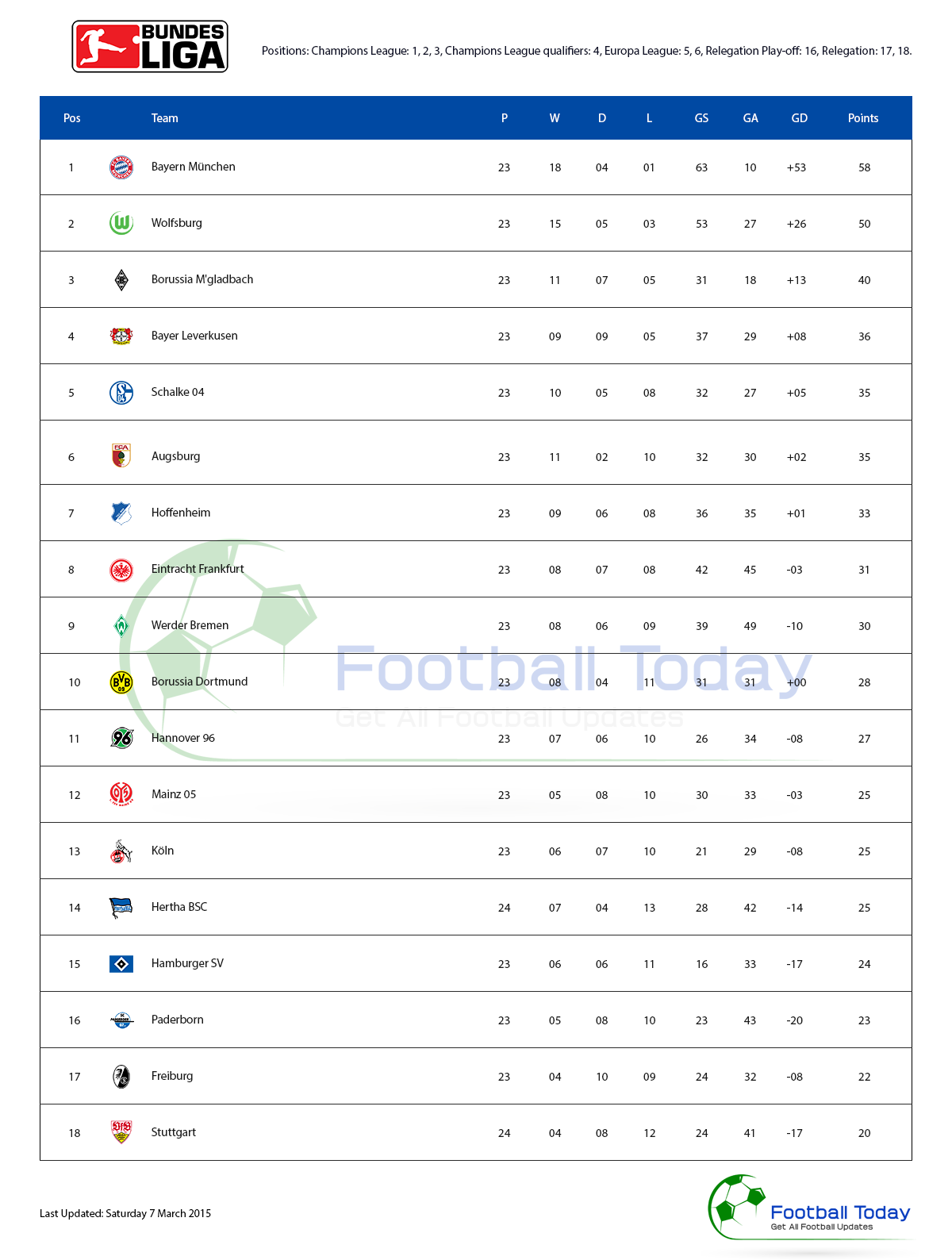
Task: Click the Wolfsburg green W crest
Action: click(x=121, y=224)
